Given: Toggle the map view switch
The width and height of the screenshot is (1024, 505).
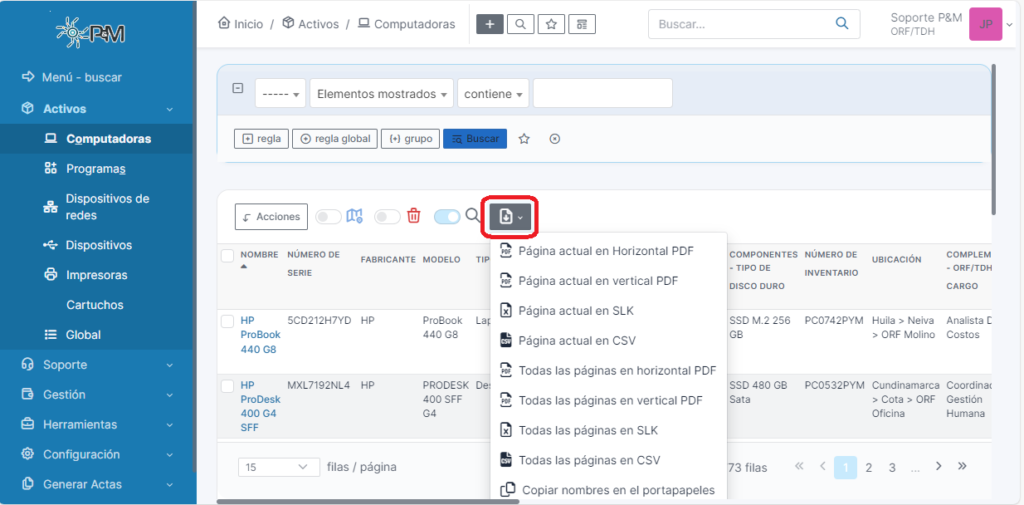Looking at the screenshot, I should [x=328, y=216].
